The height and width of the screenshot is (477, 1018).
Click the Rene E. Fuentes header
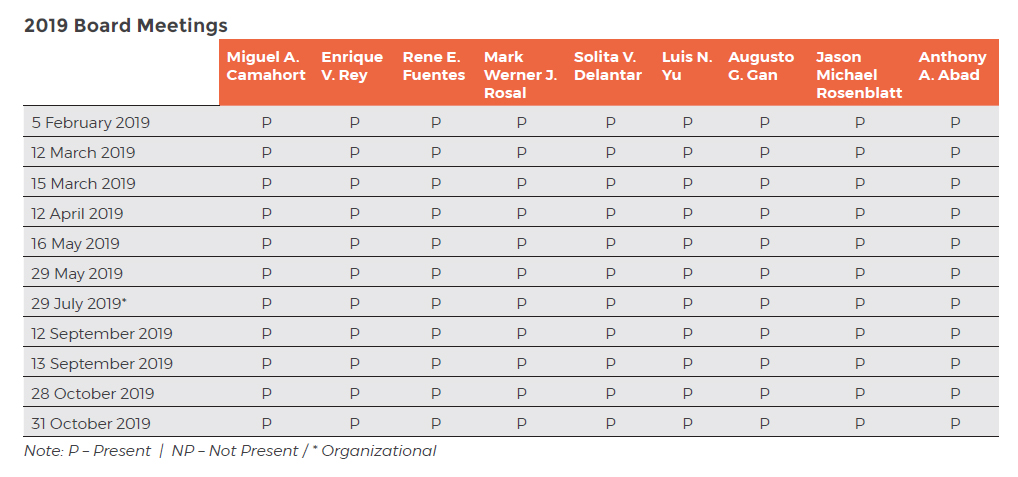click(x=434, y=66)
